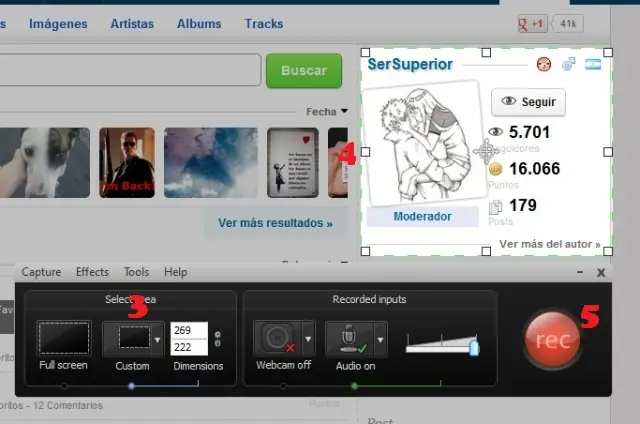Click the crosshair move handle of selection
640x424 pixels.
486,151
